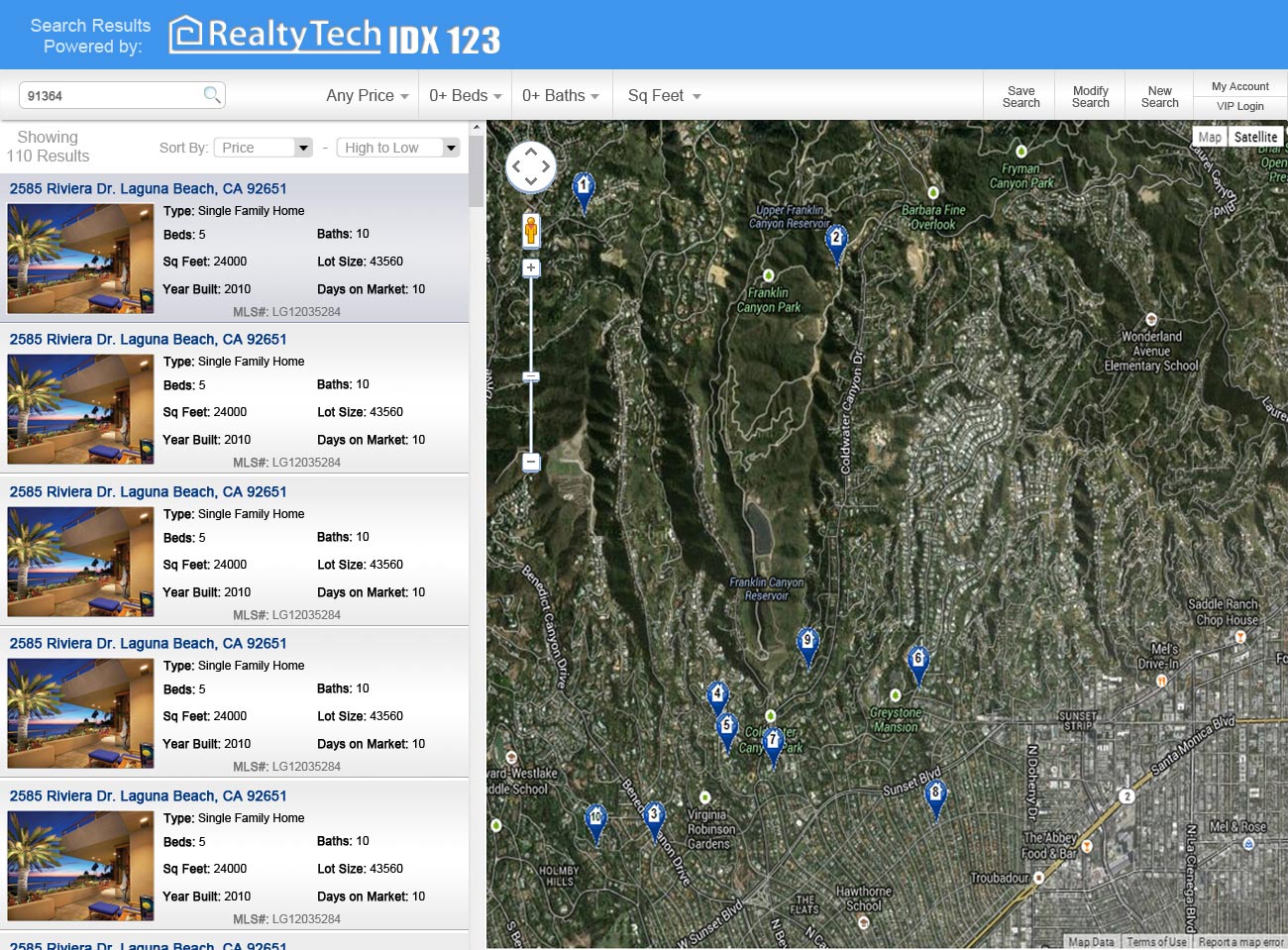
Task: Click The Abbey Food & Bar map label
Action: (1050, 845)
